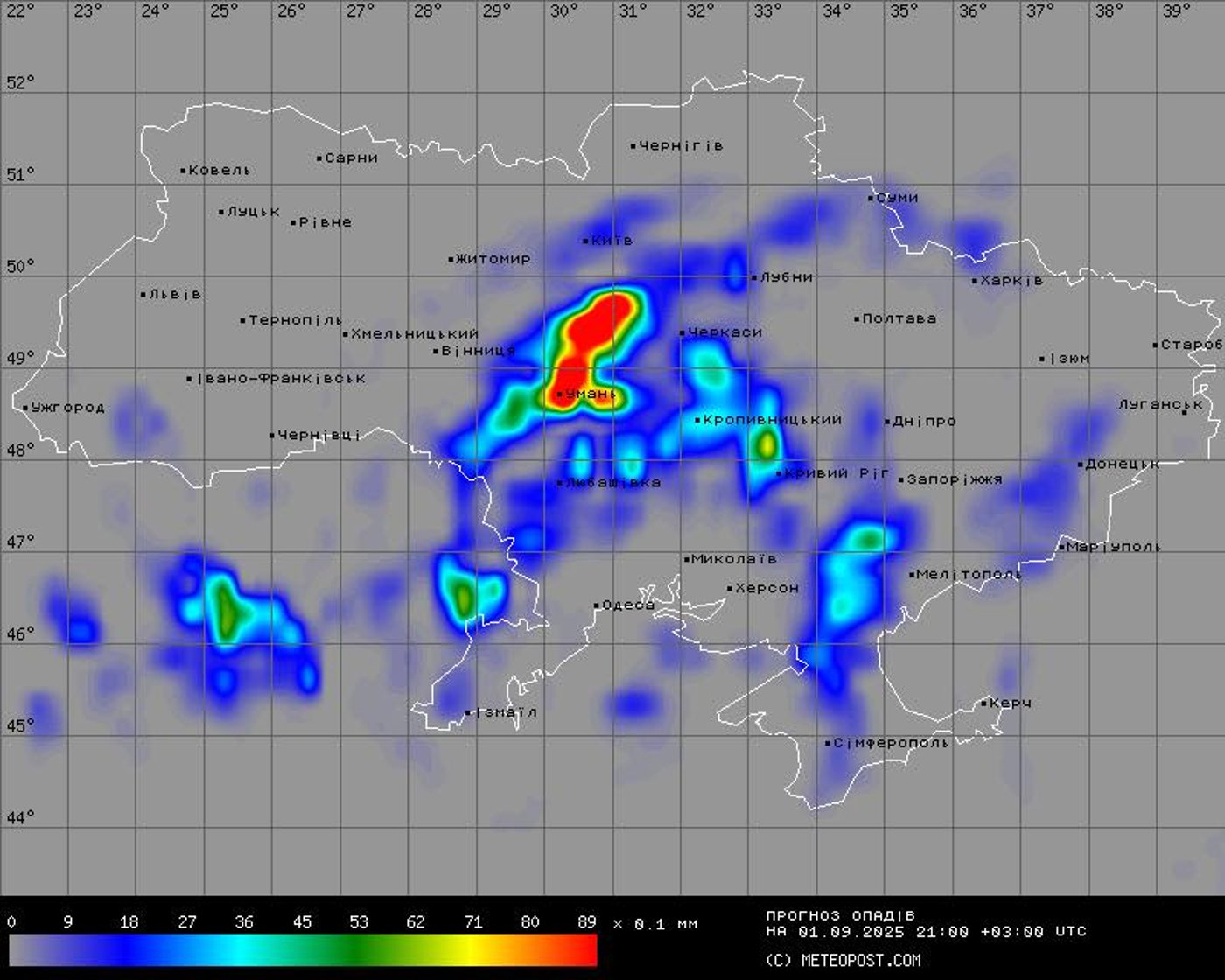Click the Одеса city marker
This screenshot has width=1225, height=980.
[x=597, y=605]
